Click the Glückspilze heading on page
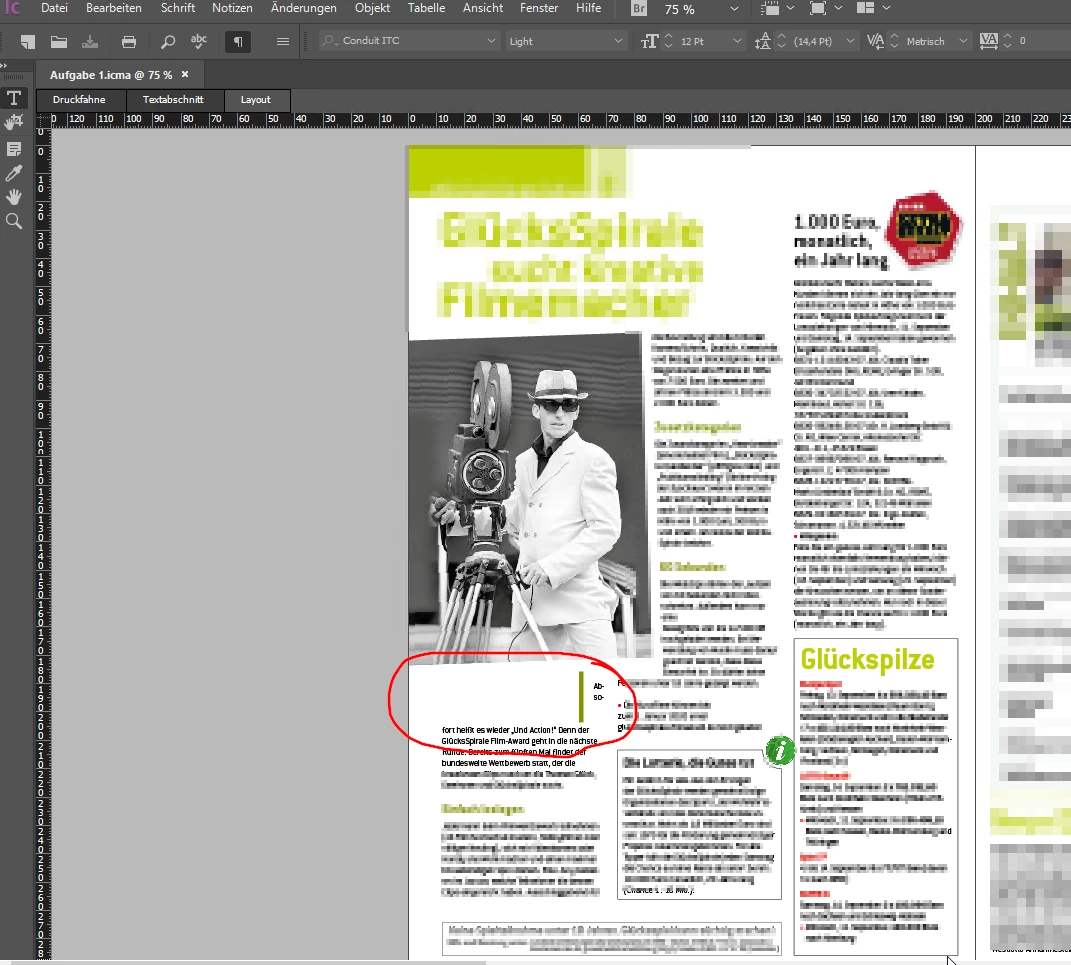Image resolution: width=1071 pixels, height=965 pixels. tap(867, 659)
